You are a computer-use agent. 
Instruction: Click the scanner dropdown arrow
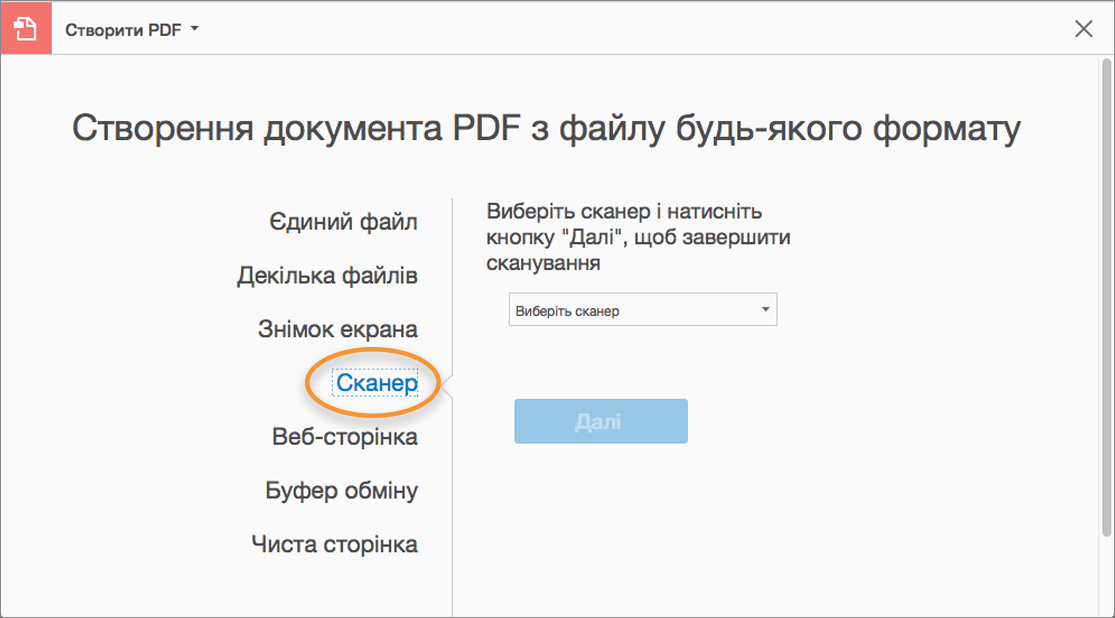pyautogui.click(x=766, y=309)
